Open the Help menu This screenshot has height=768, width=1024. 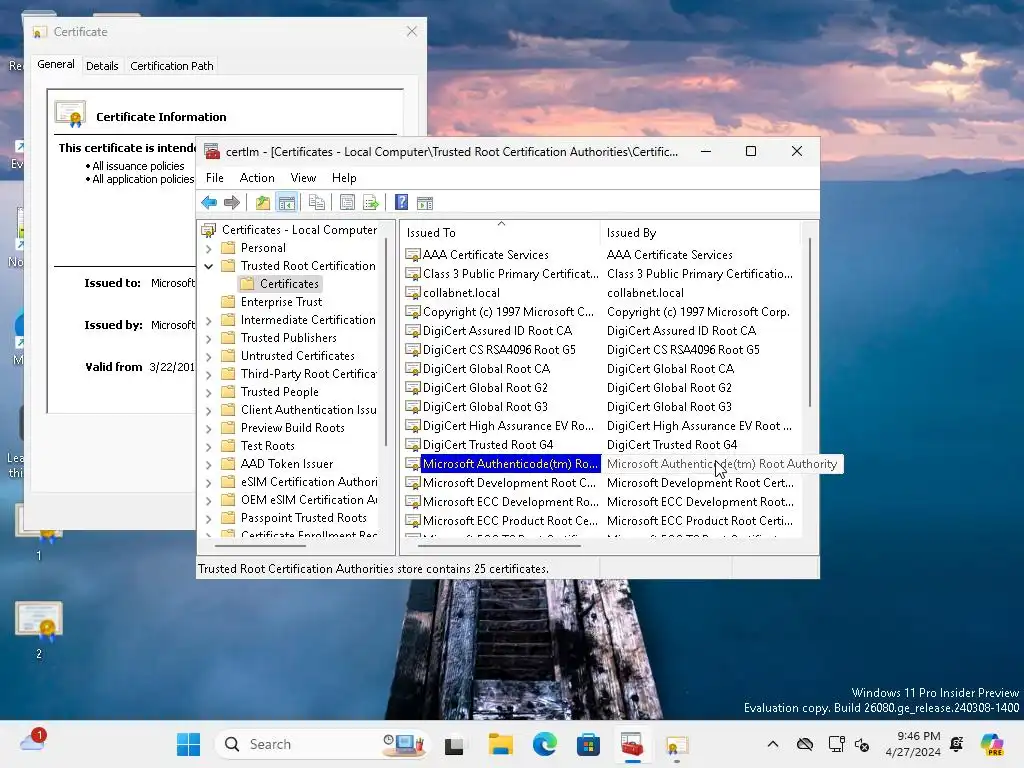pyautogui.click(x=344, y=178)
